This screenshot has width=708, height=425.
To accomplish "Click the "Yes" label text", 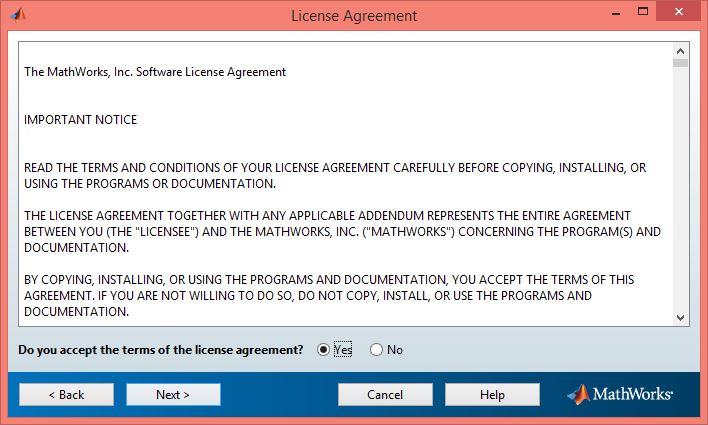I will click(343, 349).
